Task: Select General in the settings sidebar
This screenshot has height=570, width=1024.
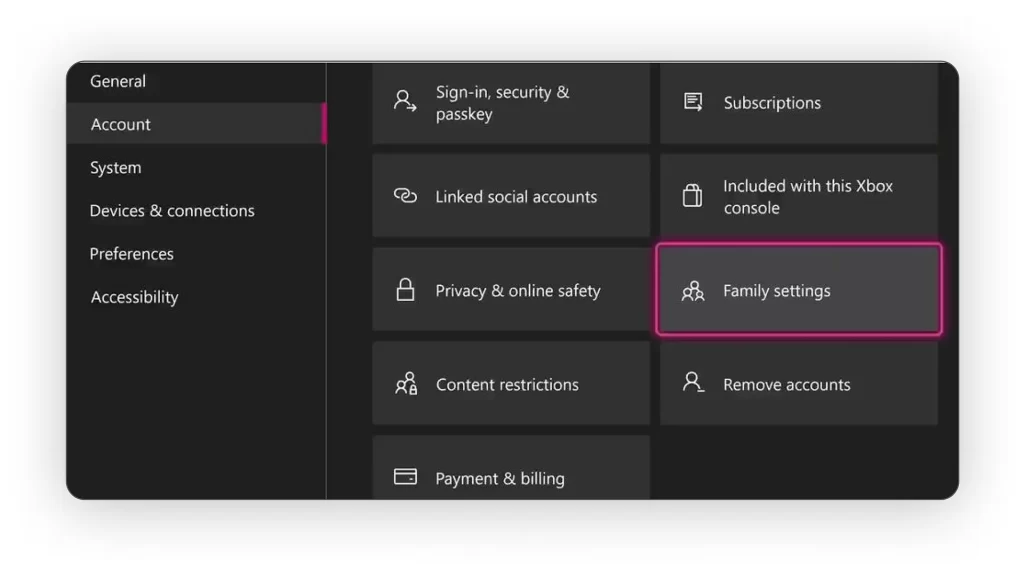Action: point(118,82)
